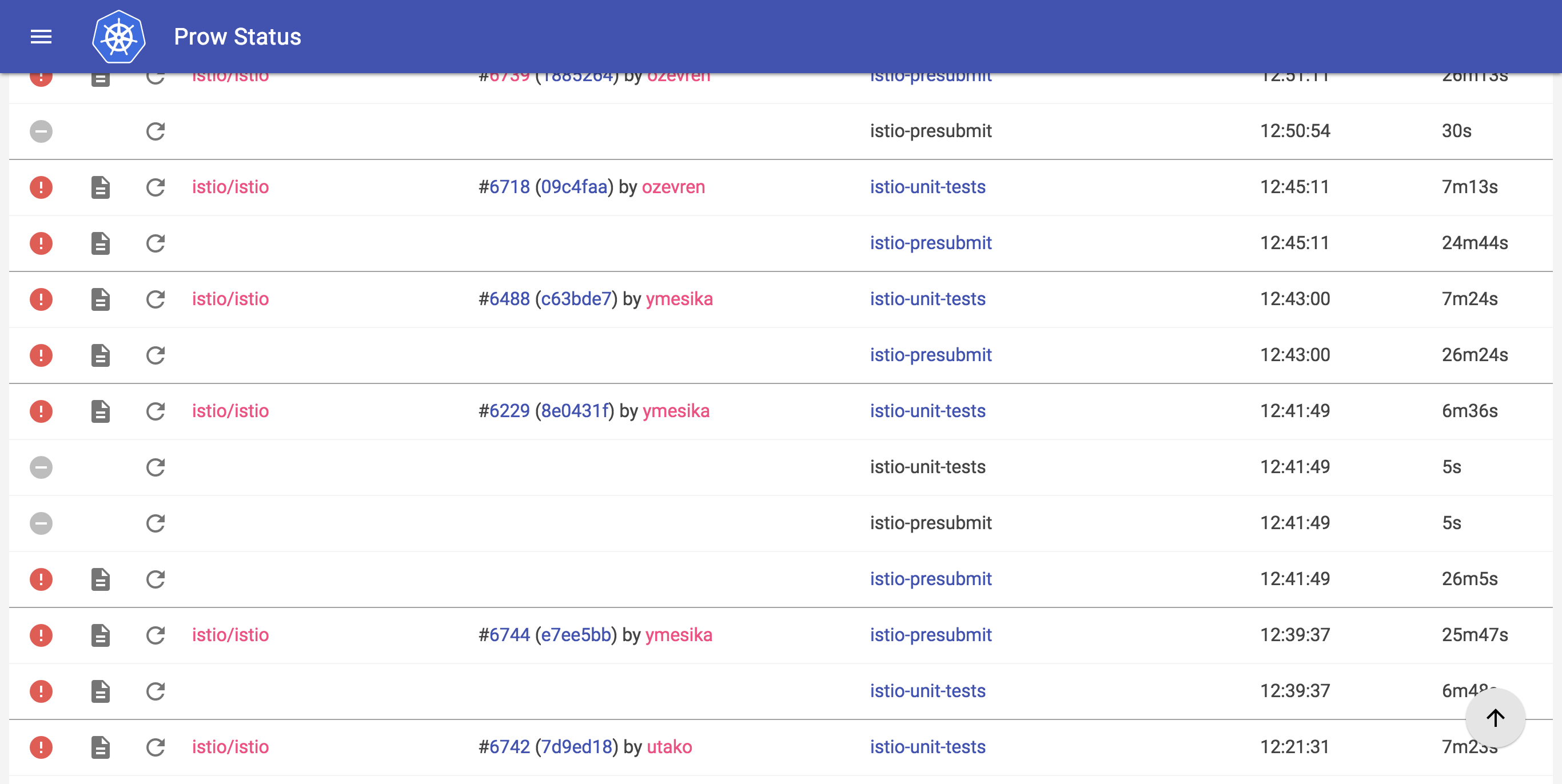Rerun job for #6742 by utako

pos(156,747)
